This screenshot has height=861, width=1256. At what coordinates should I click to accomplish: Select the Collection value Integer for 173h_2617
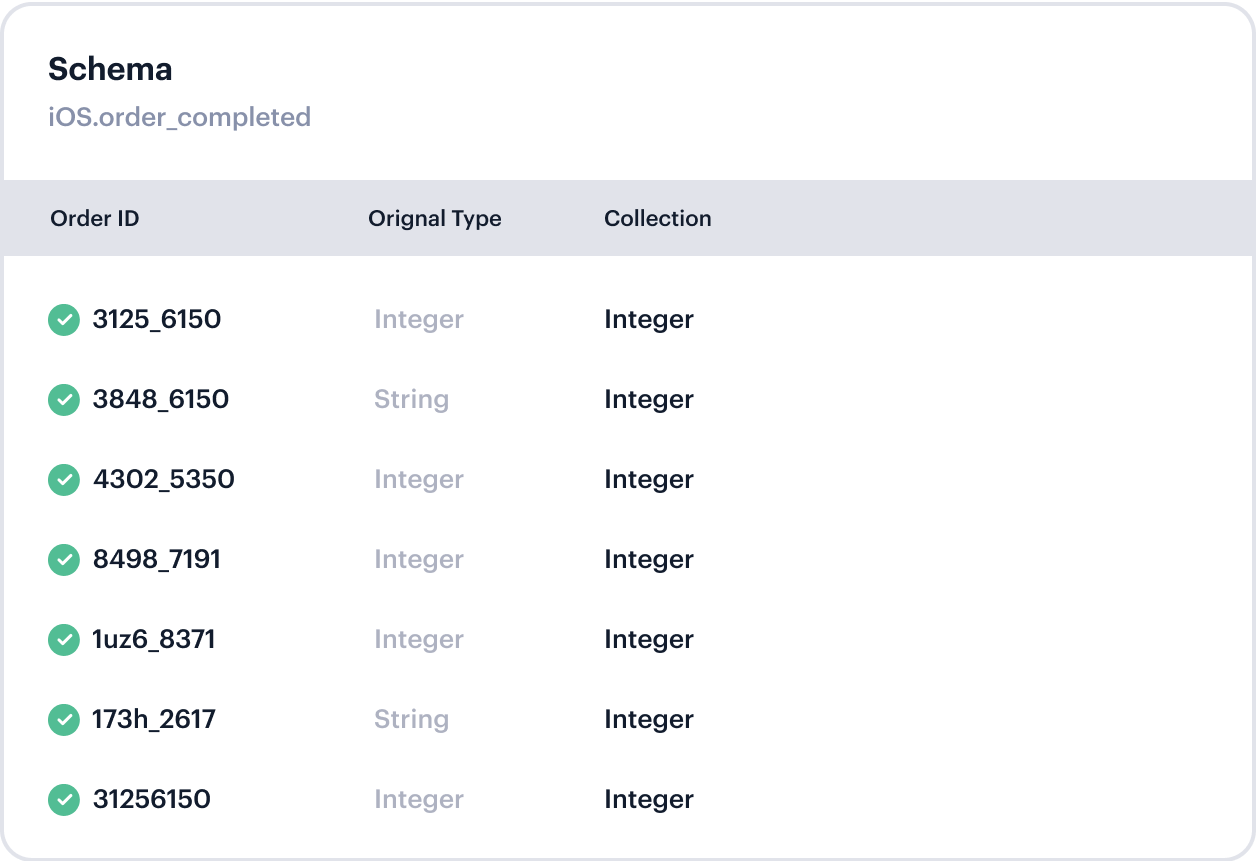pyautogui.click(x=649, y=721)
